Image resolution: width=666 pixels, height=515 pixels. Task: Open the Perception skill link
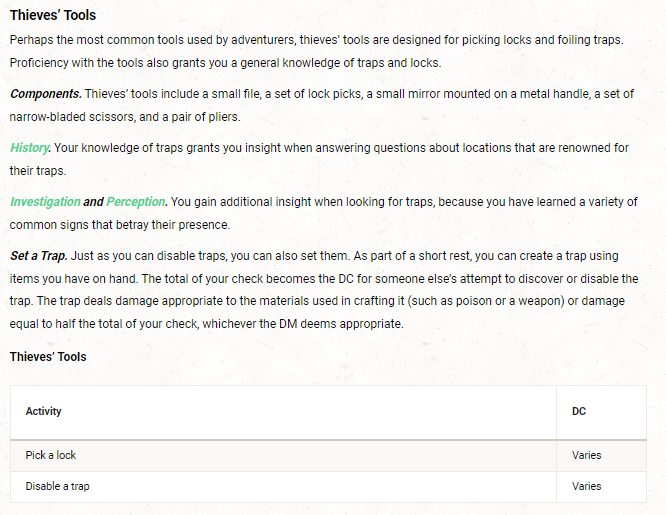pos(135,202)
